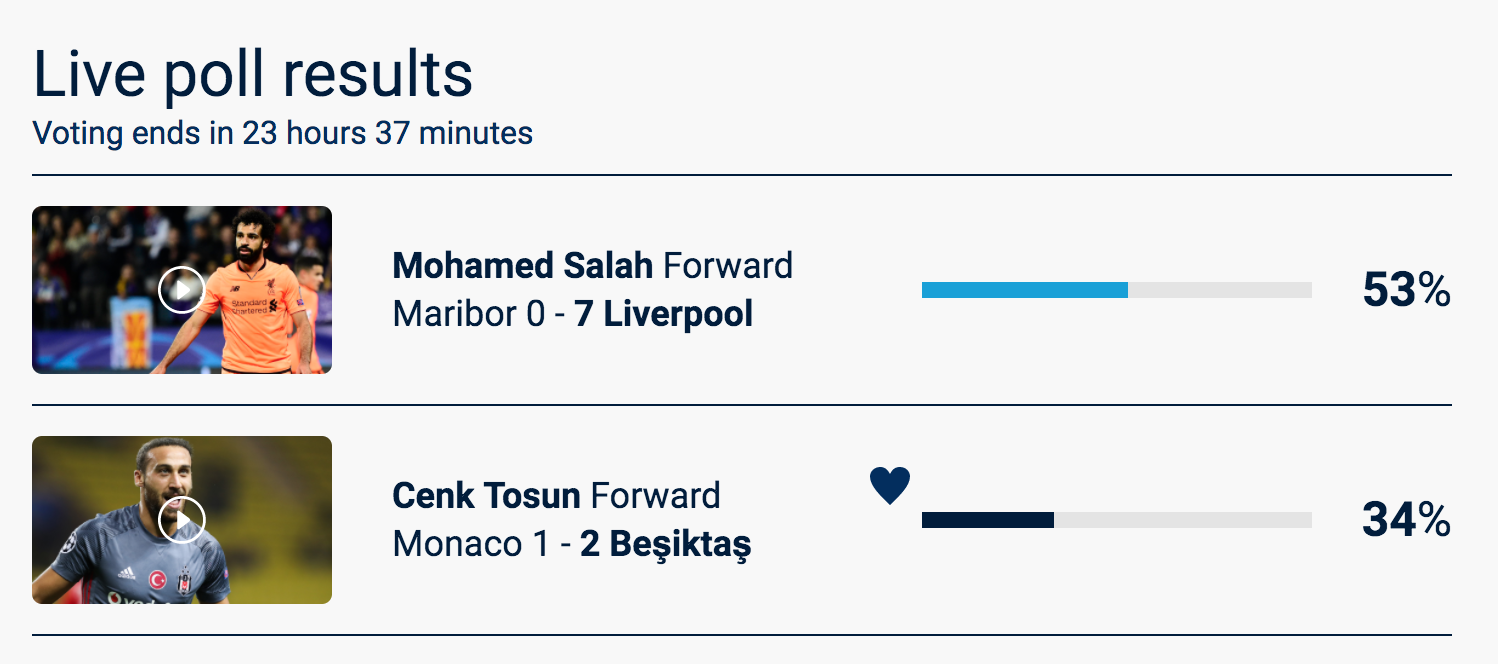
Task: Click the Monaco team name
Action: [457, 544]
